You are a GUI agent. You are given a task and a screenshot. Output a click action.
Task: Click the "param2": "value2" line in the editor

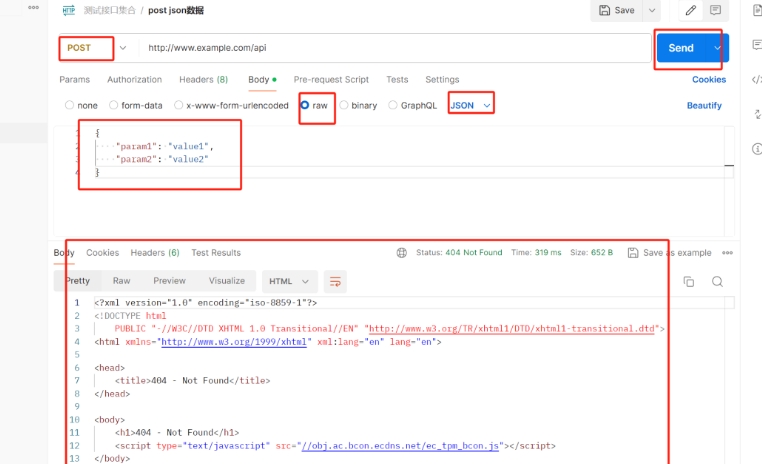point(162,159)
